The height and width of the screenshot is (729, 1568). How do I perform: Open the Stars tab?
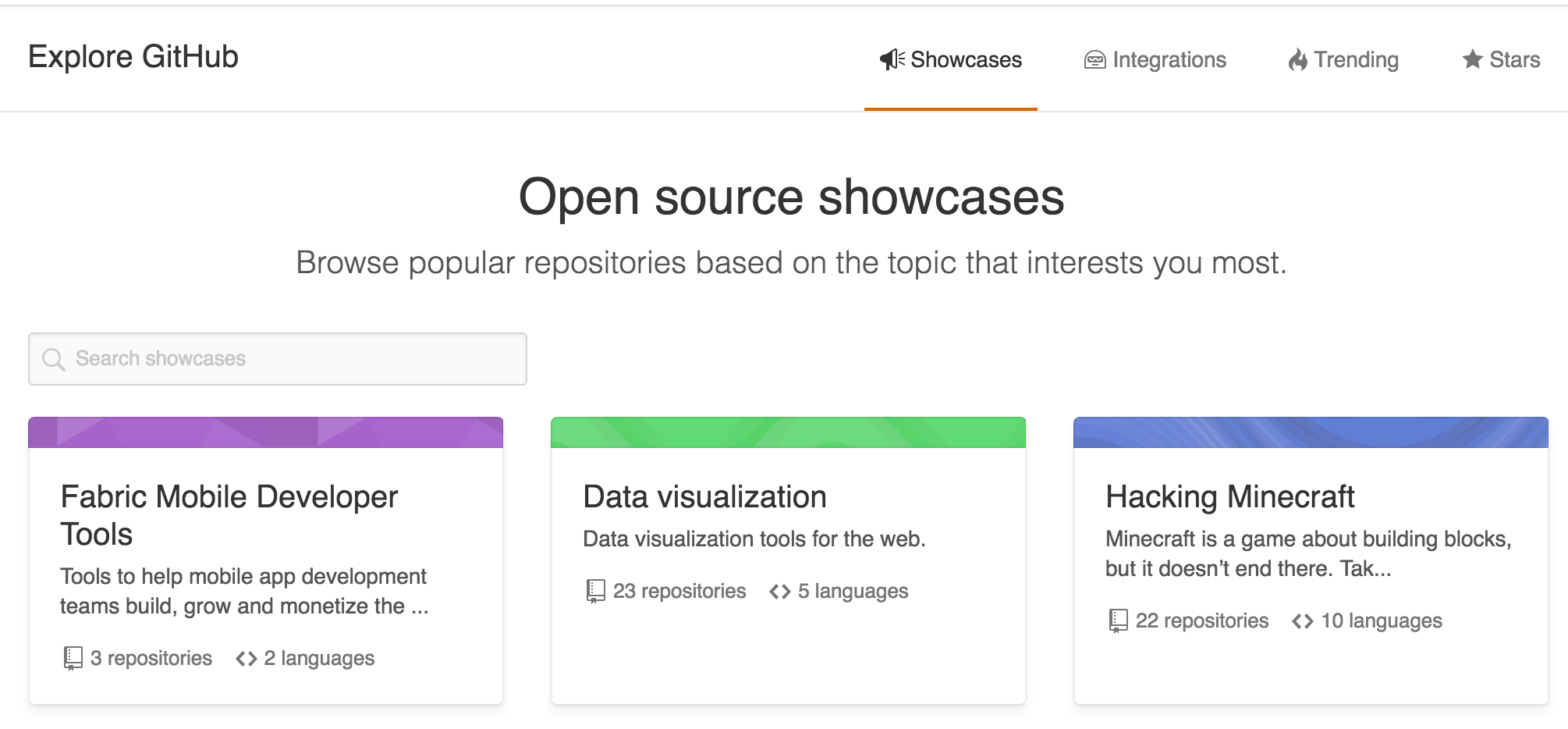1501,59
